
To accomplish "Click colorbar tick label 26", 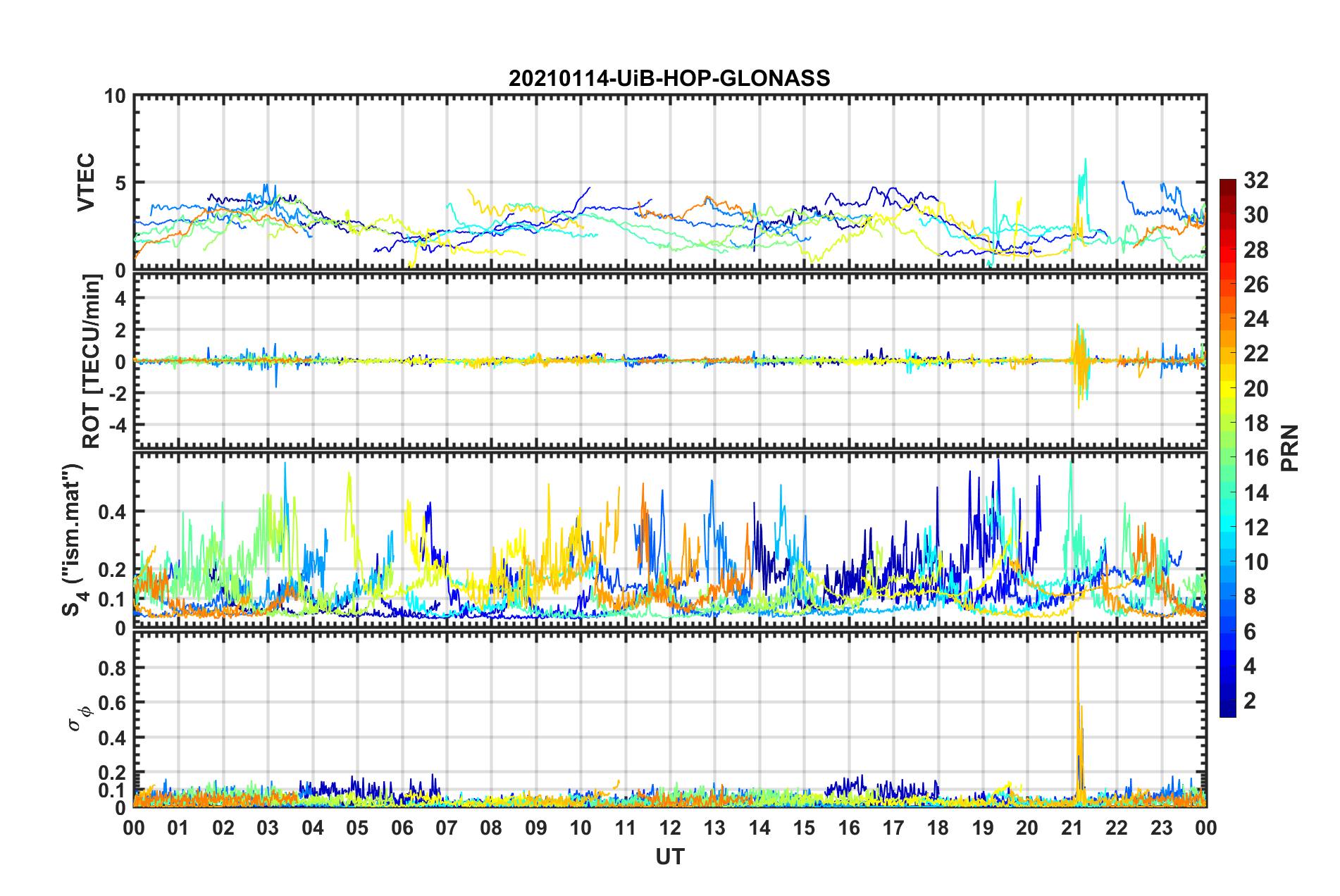I will point(1255,285).
